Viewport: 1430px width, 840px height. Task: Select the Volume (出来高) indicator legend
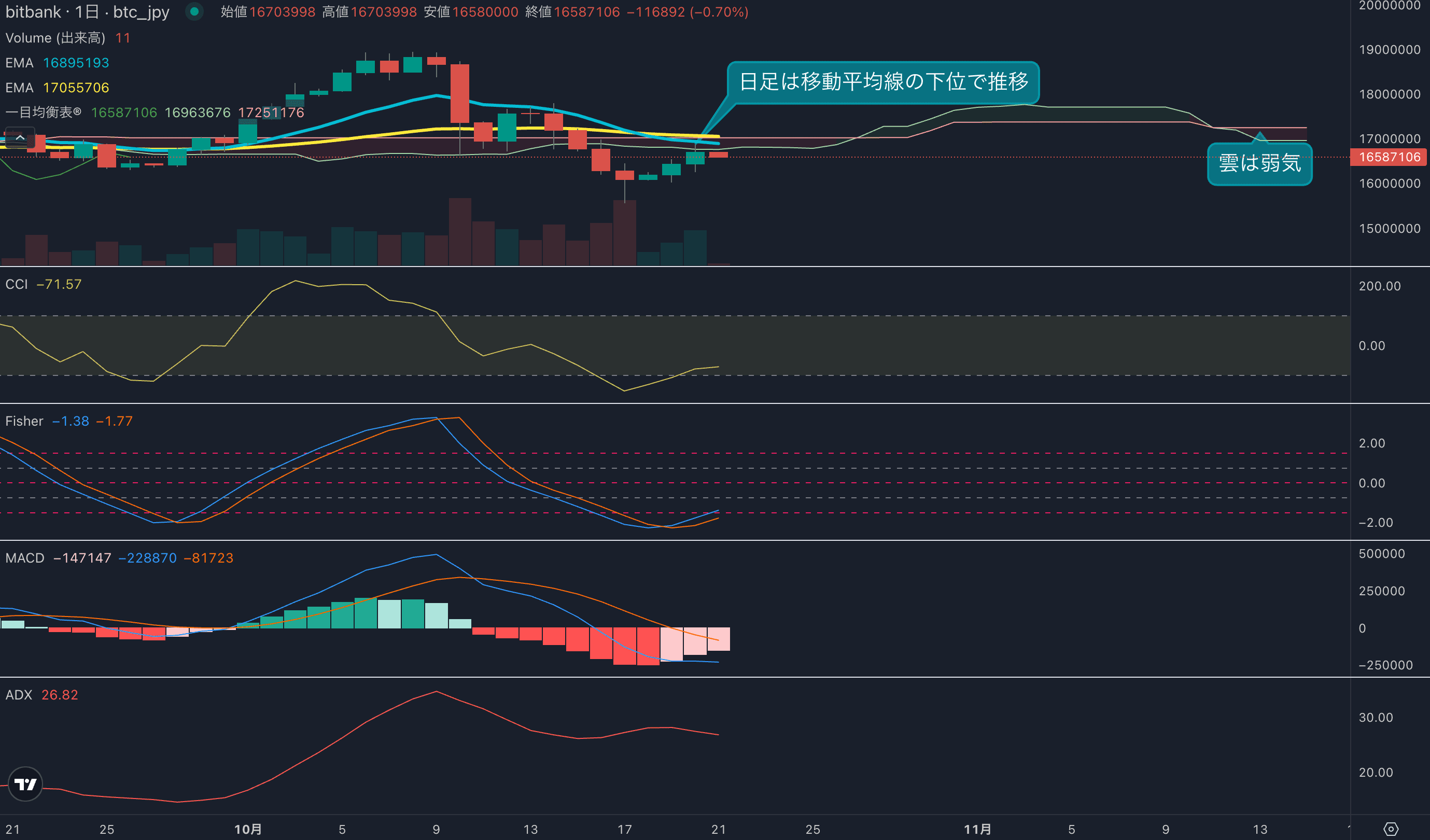(55, 38)
